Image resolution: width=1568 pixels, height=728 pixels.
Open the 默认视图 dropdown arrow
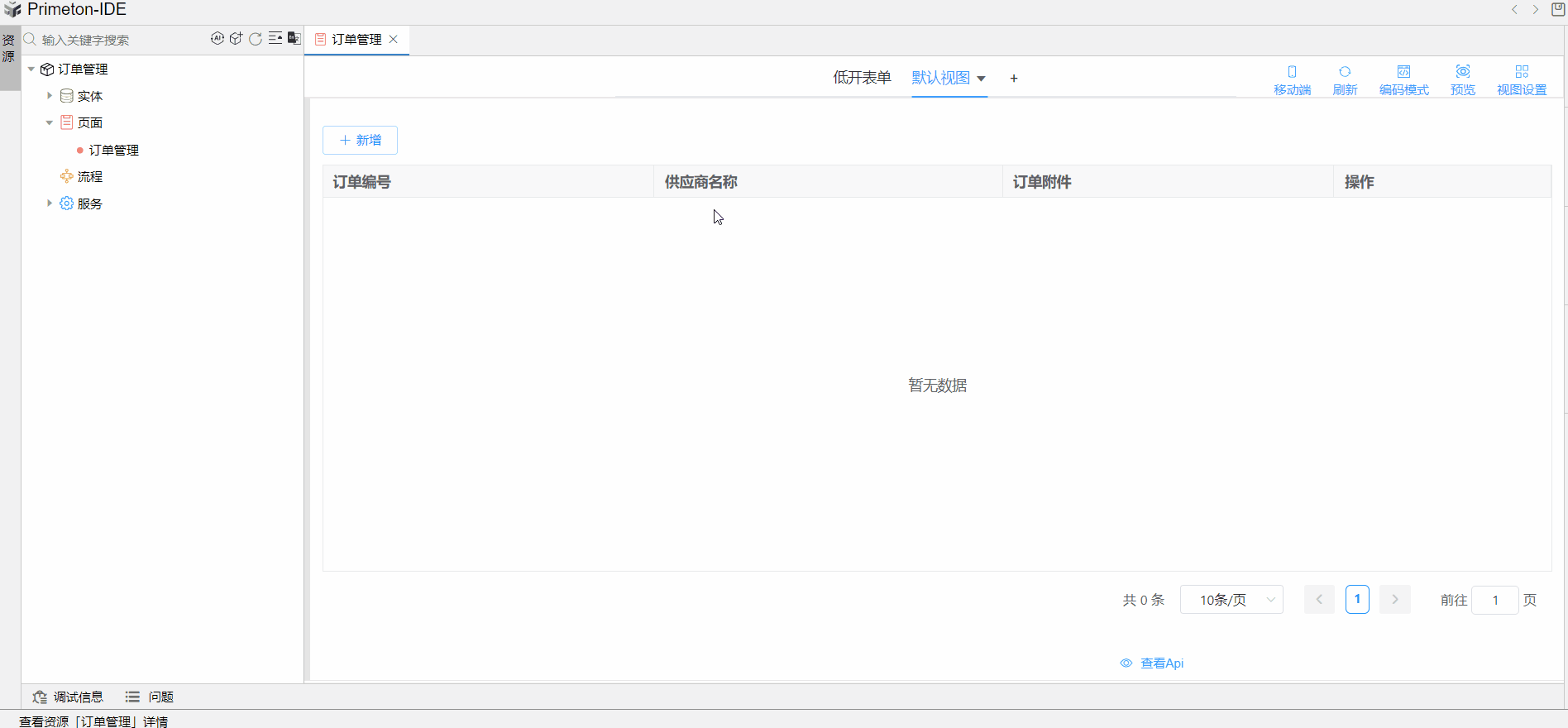[x=982, y=79]
